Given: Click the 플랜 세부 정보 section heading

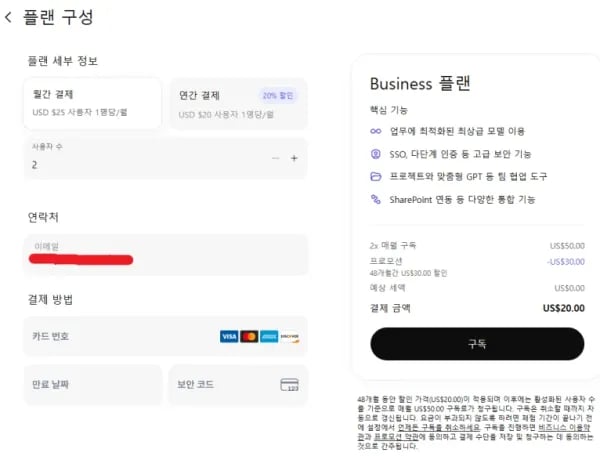Looking at the screenshot, I should coord(63,61).
